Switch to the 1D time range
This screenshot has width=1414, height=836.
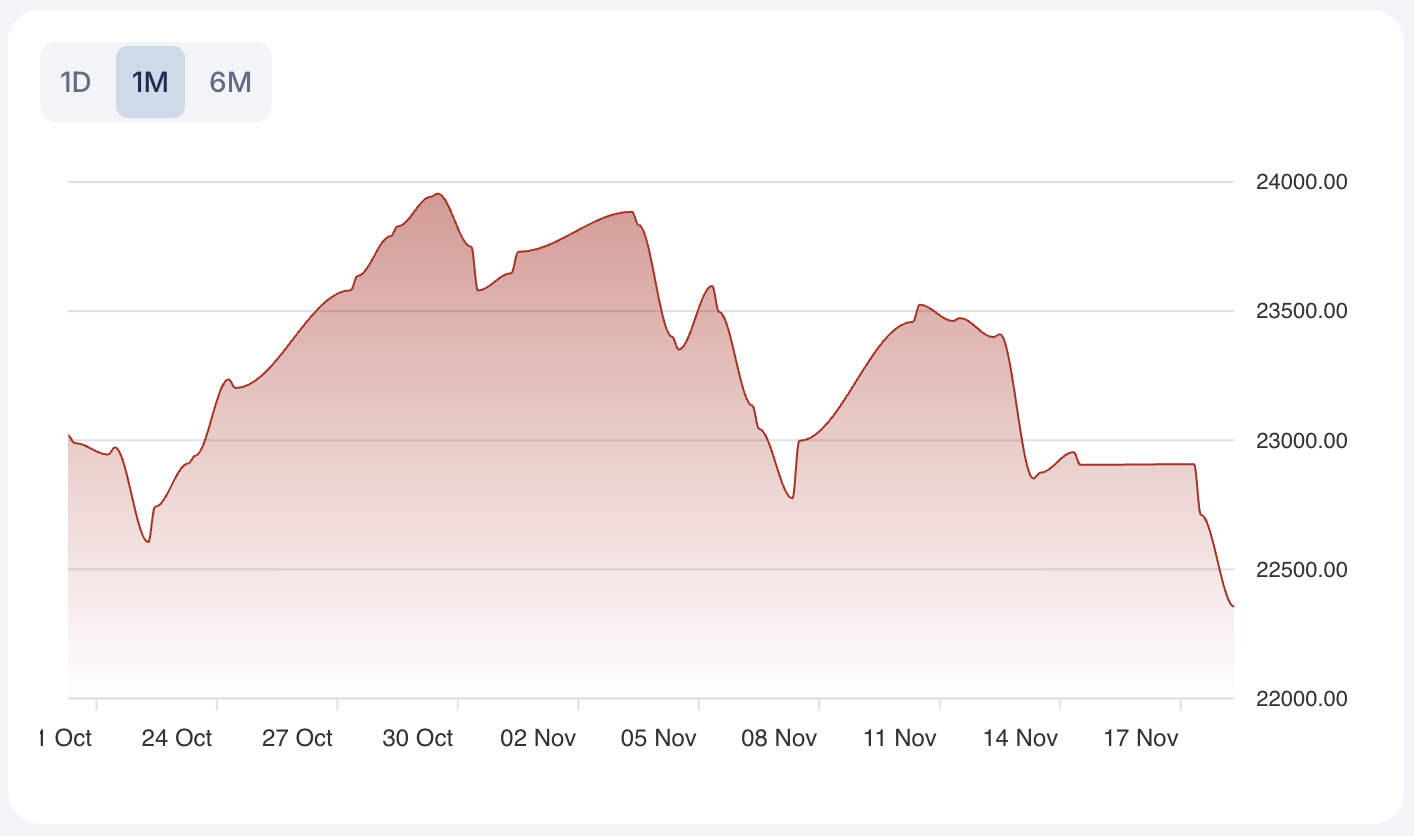tap(76, 82)
